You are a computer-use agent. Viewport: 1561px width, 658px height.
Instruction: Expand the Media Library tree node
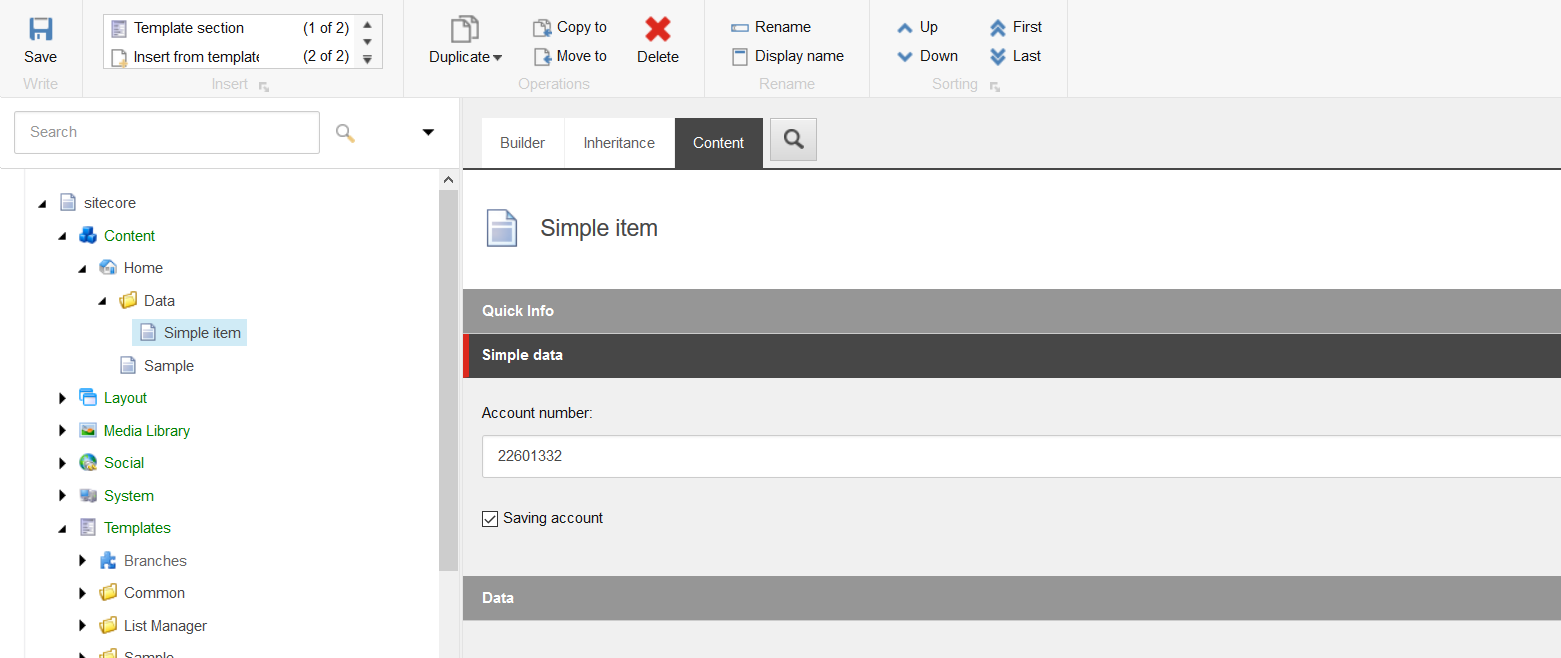point(63,431)
